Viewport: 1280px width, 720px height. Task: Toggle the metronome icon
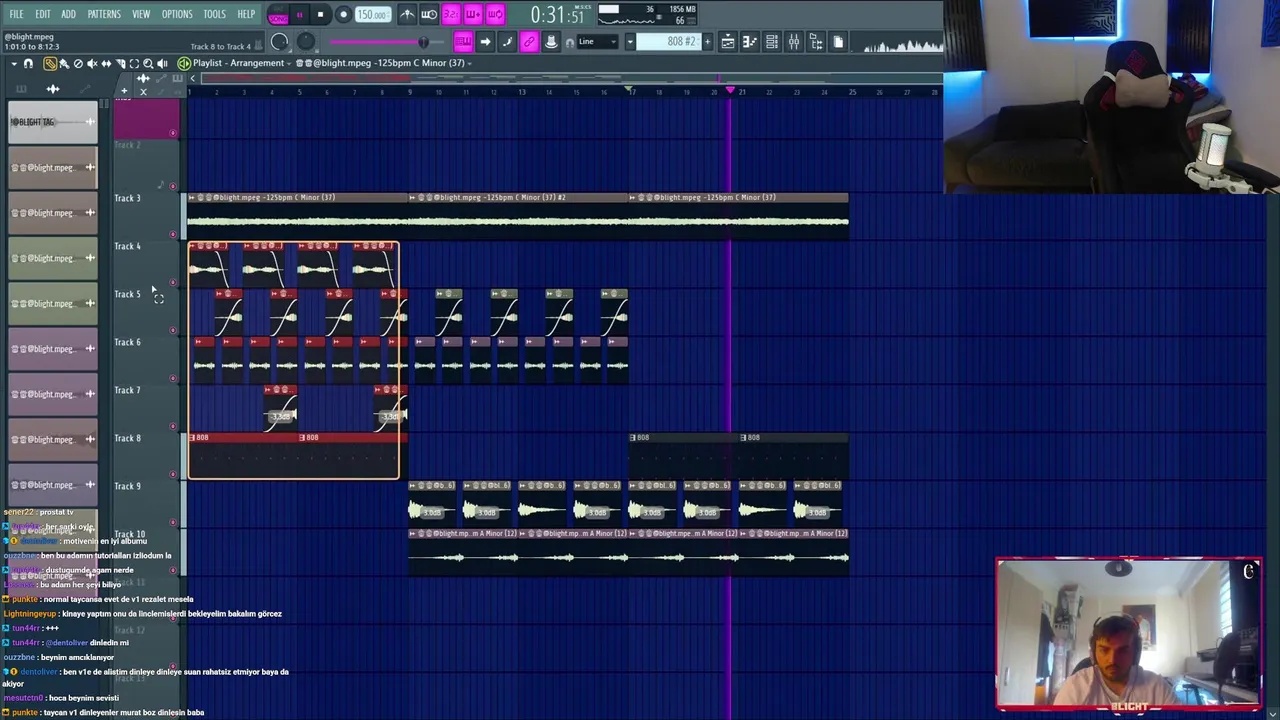[x=407, y=14]
